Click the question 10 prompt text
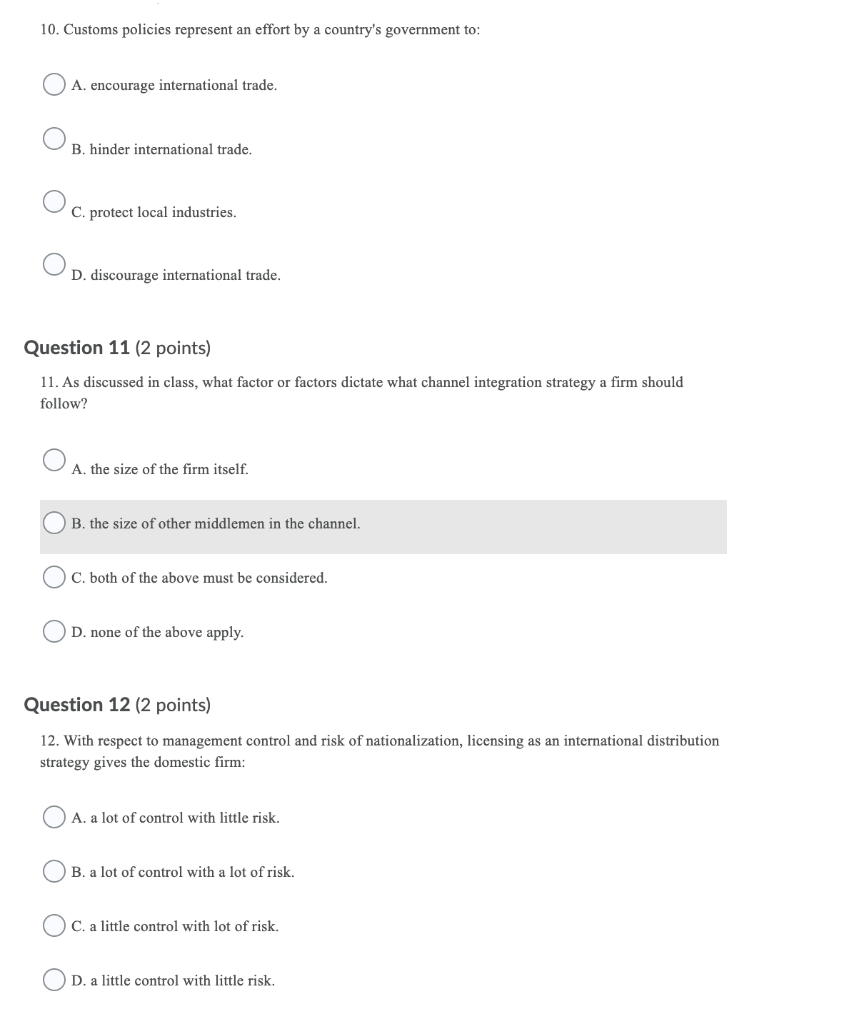 point(258,30)
